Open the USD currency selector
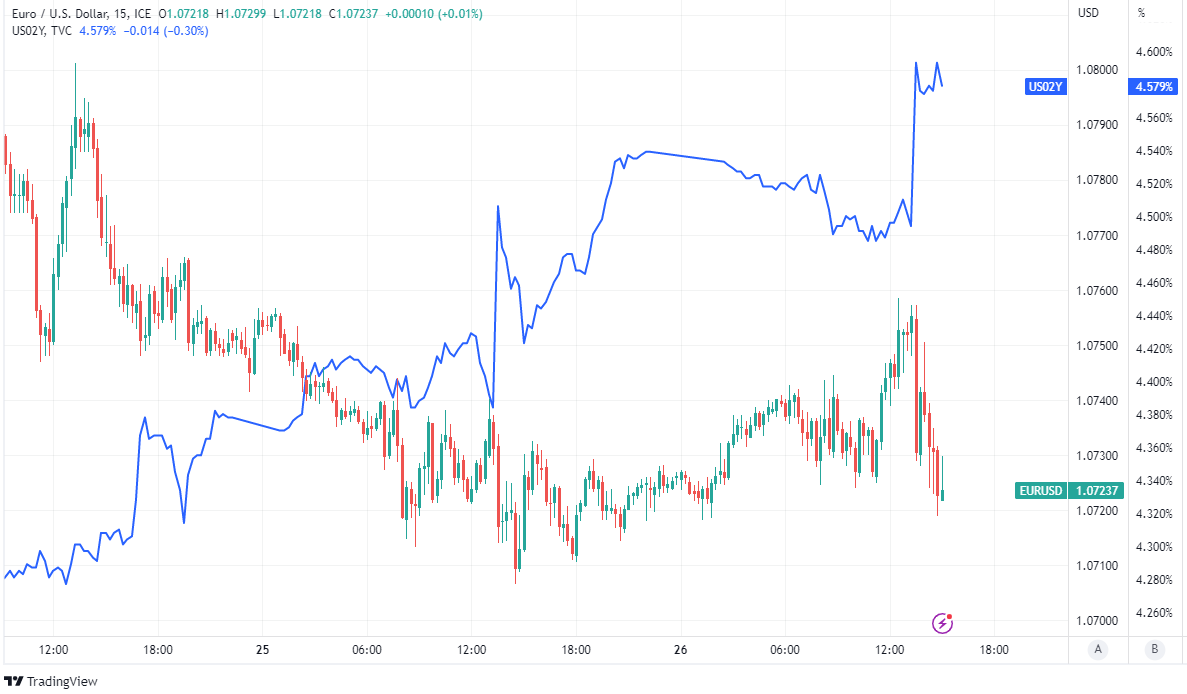The height and width of the screenshot is (694, 1187). tap(1088, 13)
